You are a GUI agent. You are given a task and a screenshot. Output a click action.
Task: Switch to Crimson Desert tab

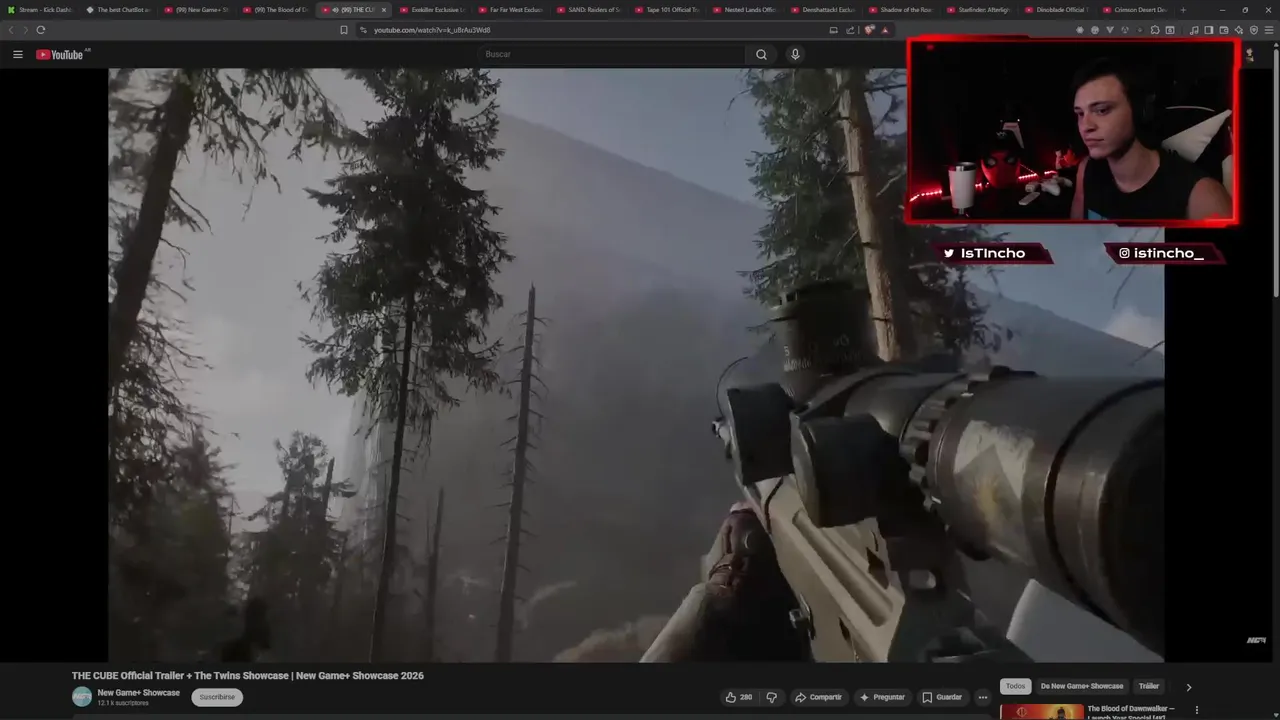pyautogui.click(x=1134, y=9)
